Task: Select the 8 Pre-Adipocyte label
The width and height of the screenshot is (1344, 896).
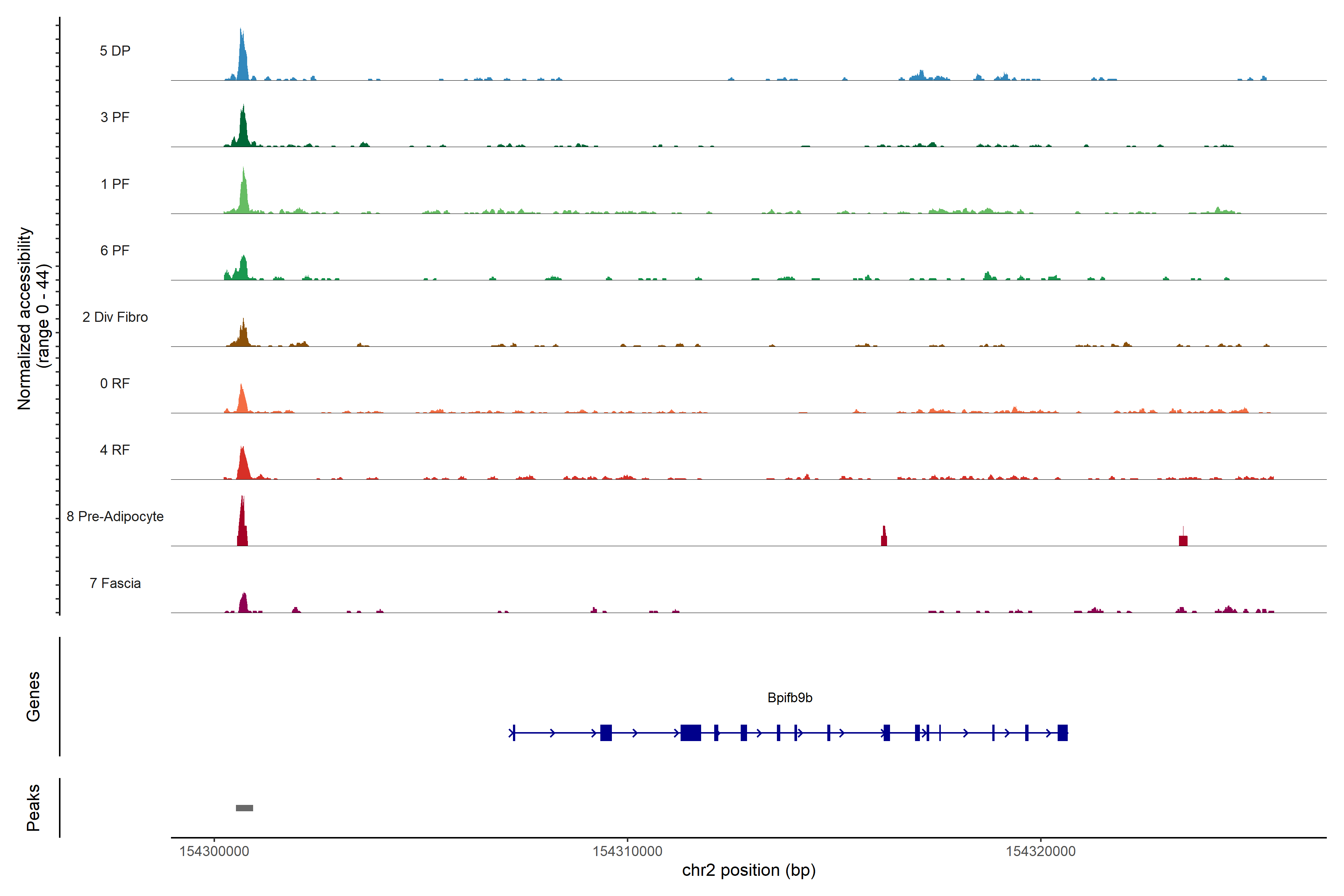Action: (x=115, y=517)
